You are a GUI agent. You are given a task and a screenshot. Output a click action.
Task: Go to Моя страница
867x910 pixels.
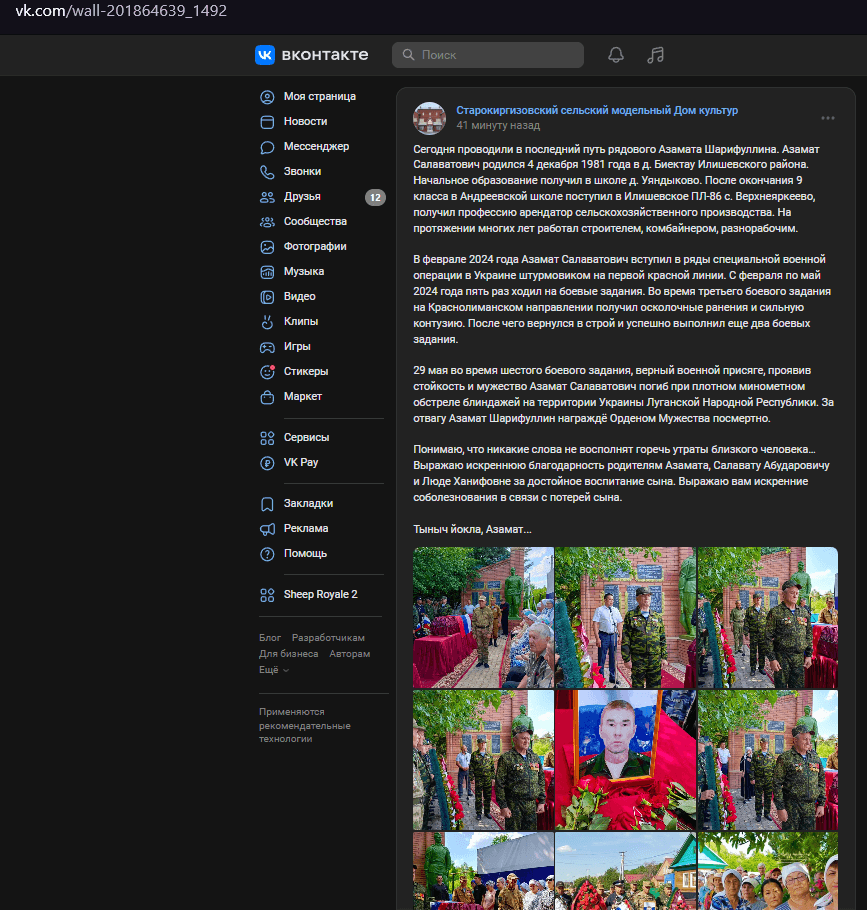tap(320, 96)
